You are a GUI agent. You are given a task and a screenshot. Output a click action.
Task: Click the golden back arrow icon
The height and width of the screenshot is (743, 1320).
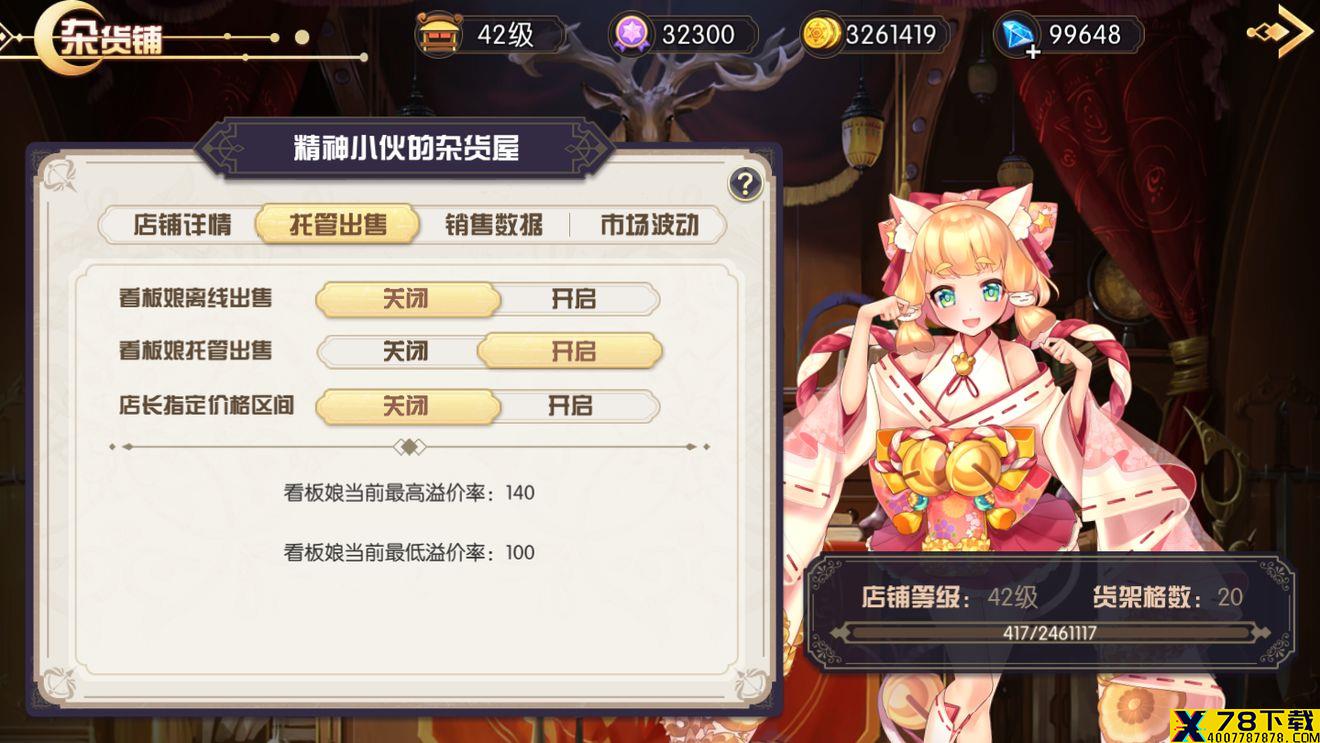1281,33
